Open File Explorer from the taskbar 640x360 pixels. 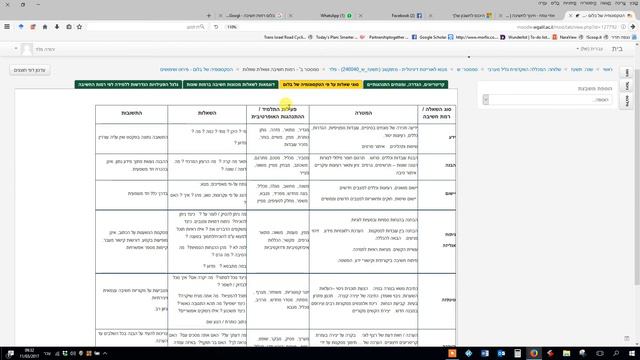[567, 353]
